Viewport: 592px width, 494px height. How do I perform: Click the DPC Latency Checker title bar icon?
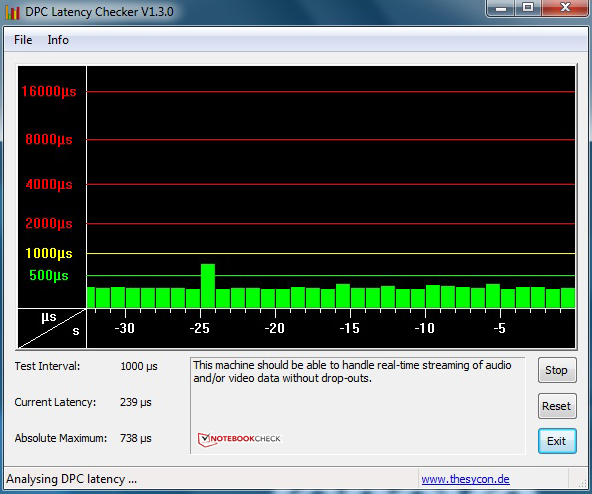[x=12, y=12]
